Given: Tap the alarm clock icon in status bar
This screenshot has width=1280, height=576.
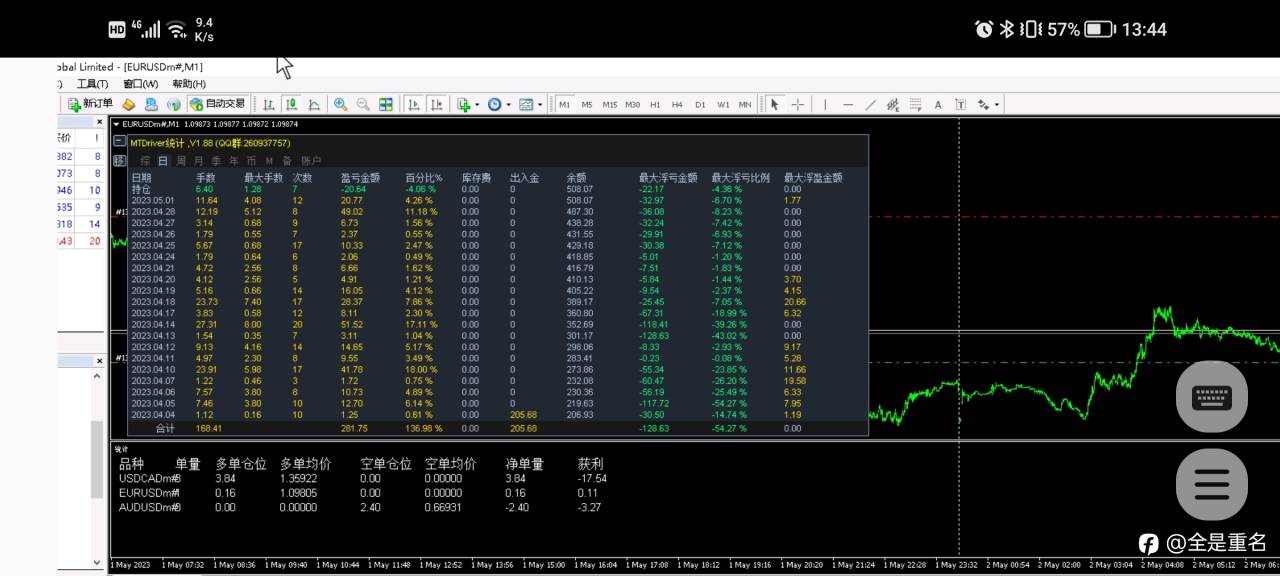Looking at the screenshot, I should tap(983, 29).
